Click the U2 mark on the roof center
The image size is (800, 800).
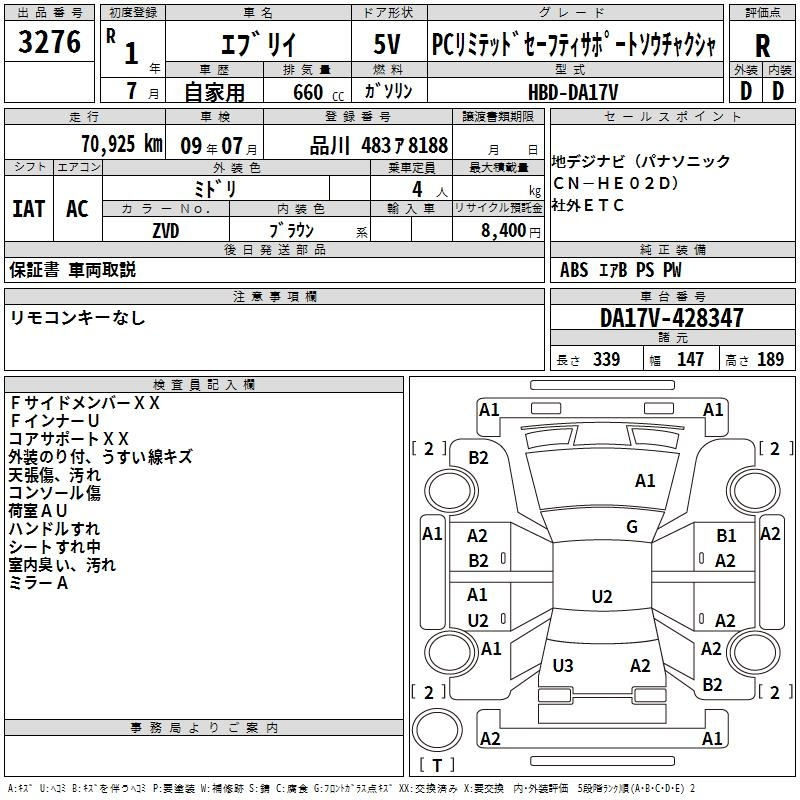601,597
